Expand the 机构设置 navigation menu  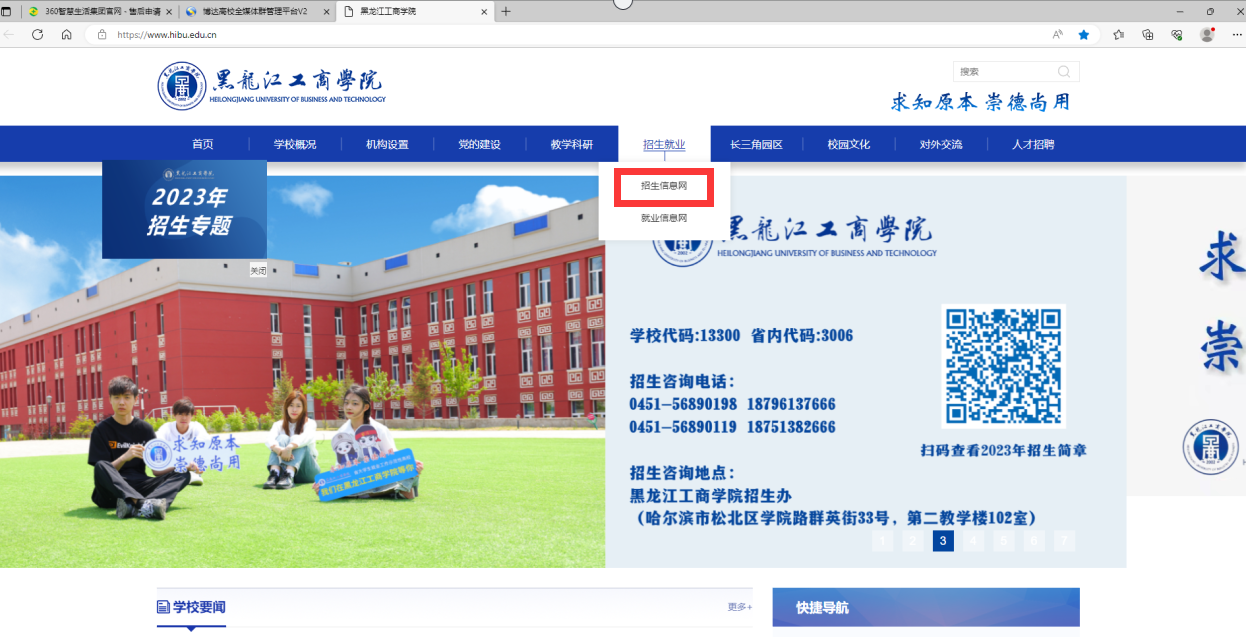coord(387,144)
